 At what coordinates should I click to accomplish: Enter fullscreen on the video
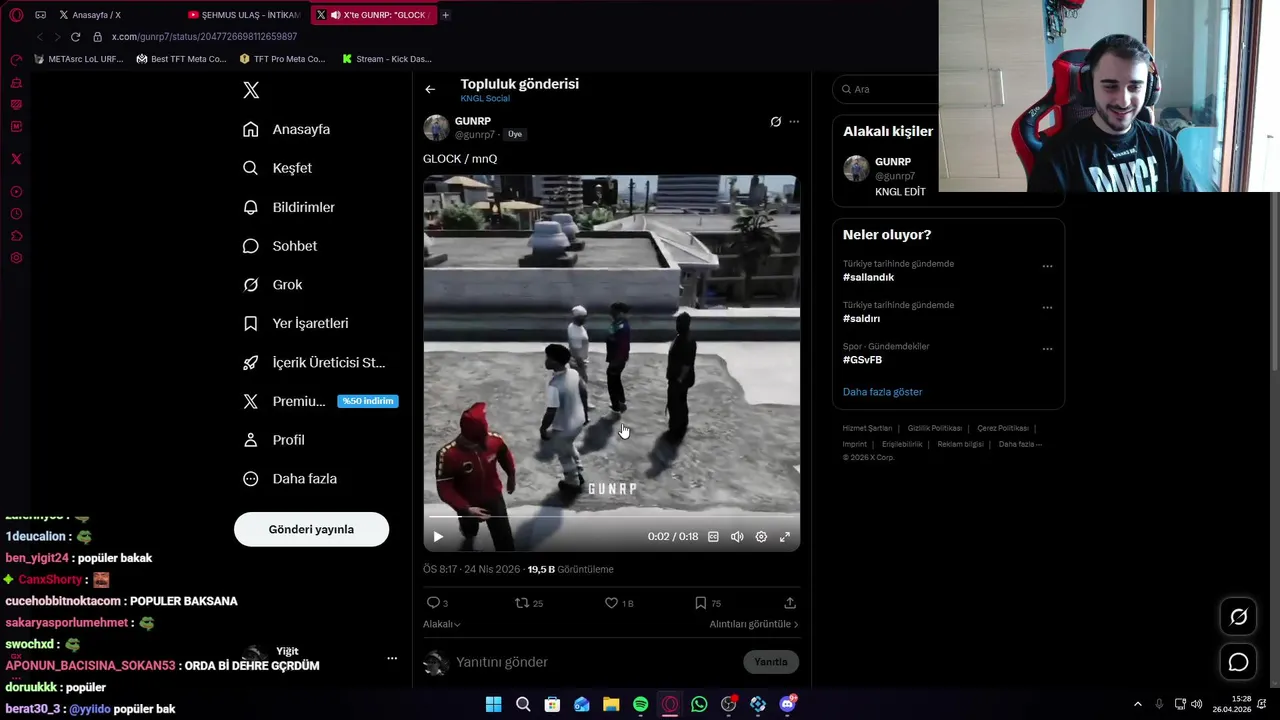[785, 537]
